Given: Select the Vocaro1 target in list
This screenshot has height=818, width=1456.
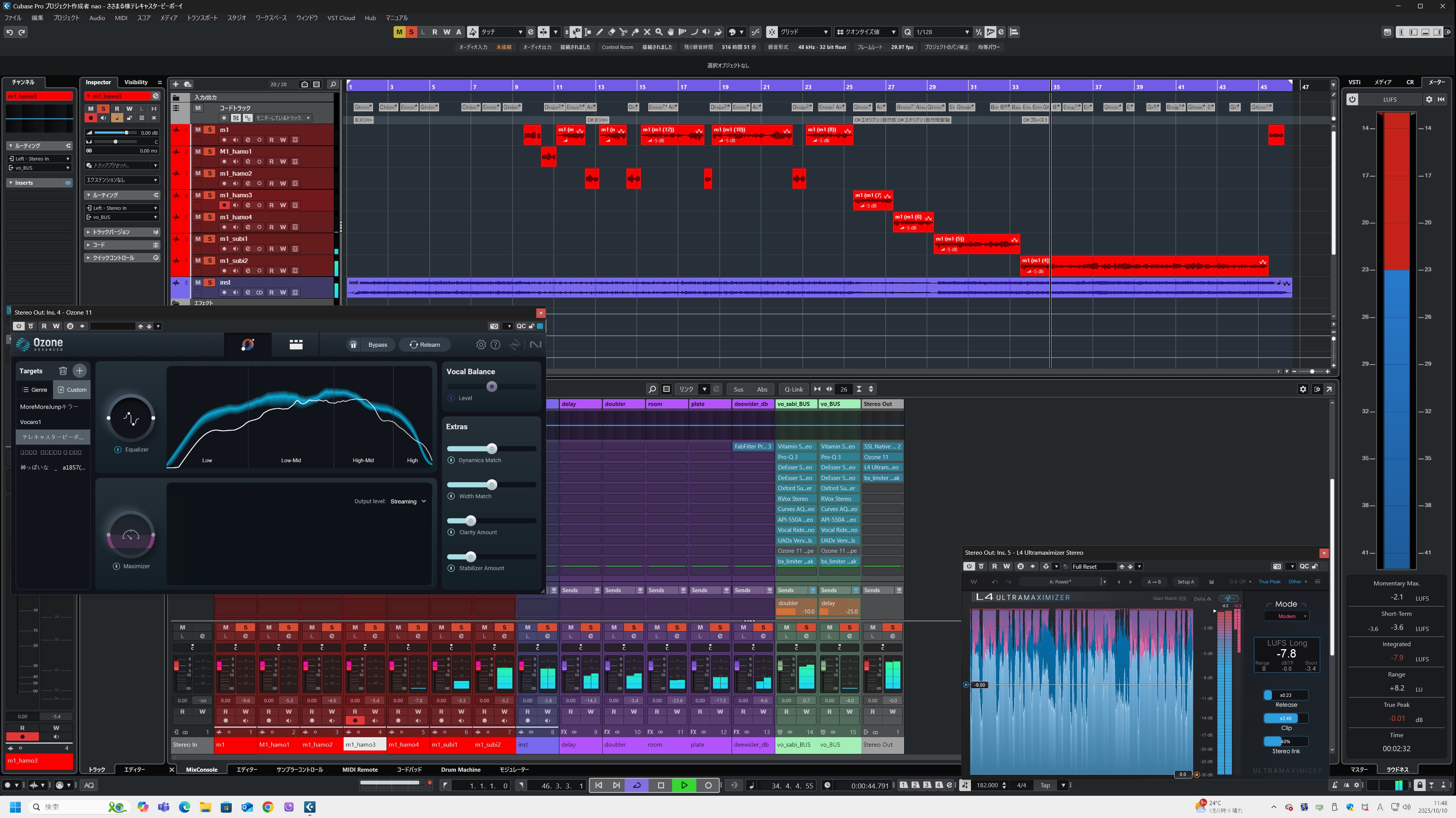Looking at the screenshot, I should click(30, 422).
